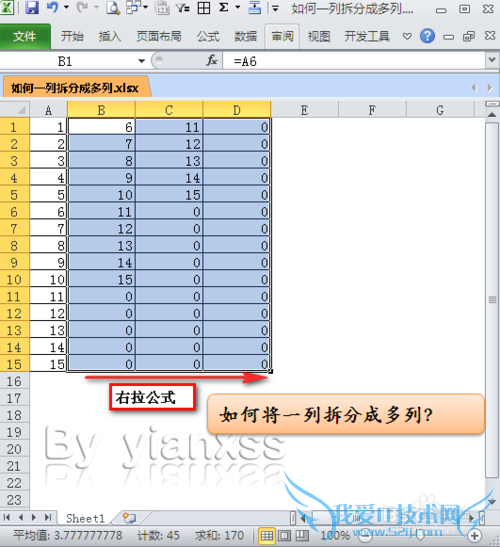500x547 pixels.
Task: Switch to the 插入 ribbon tab
Action: click(109, 36)
